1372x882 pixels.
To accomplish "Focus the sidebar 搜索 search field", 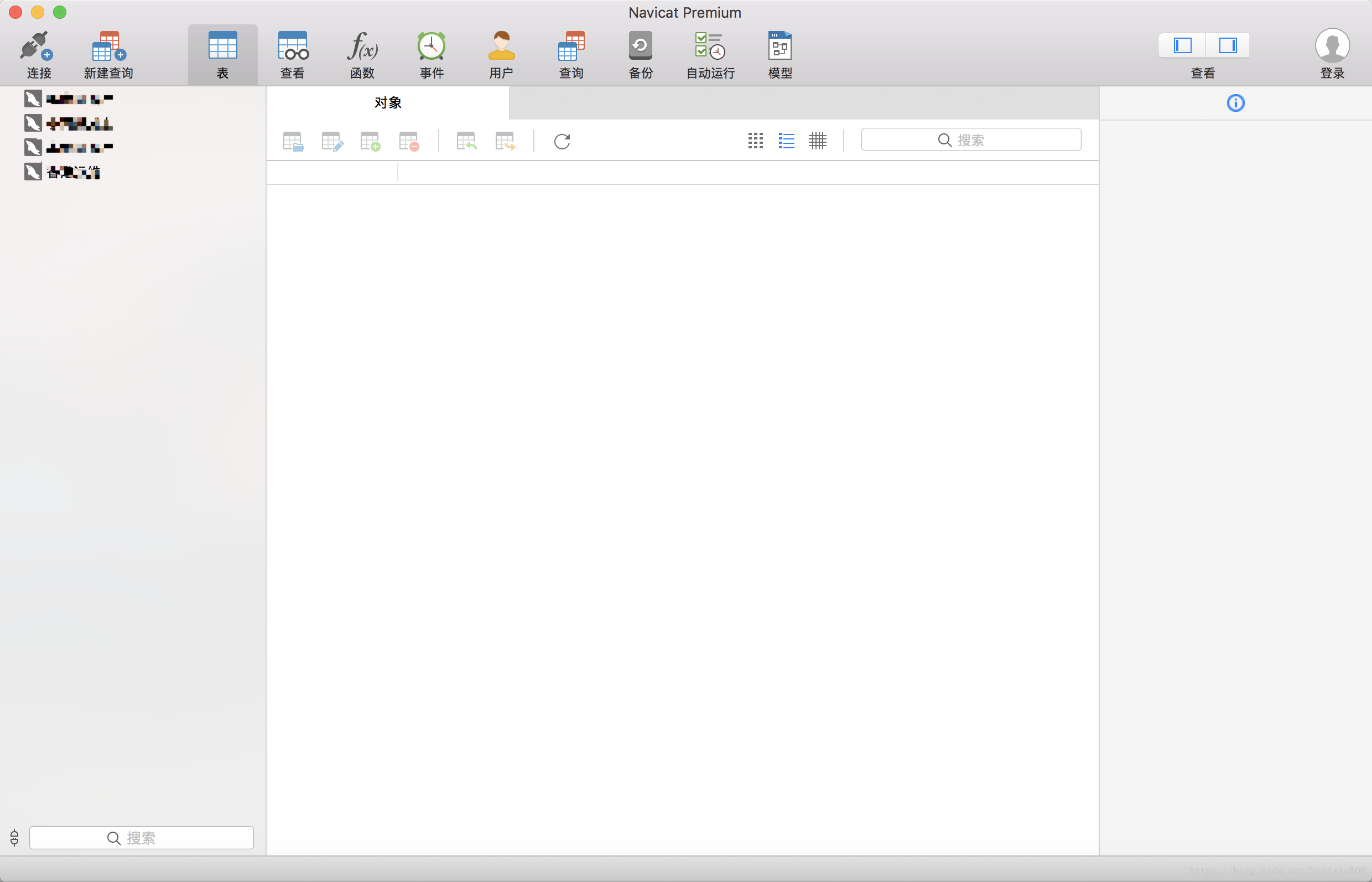I will (x=142, y=838).
